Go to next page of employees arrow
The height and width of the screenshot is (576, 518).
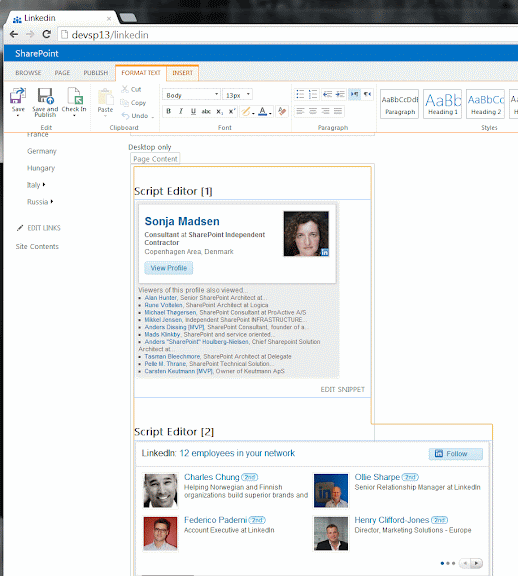(476, 563)
